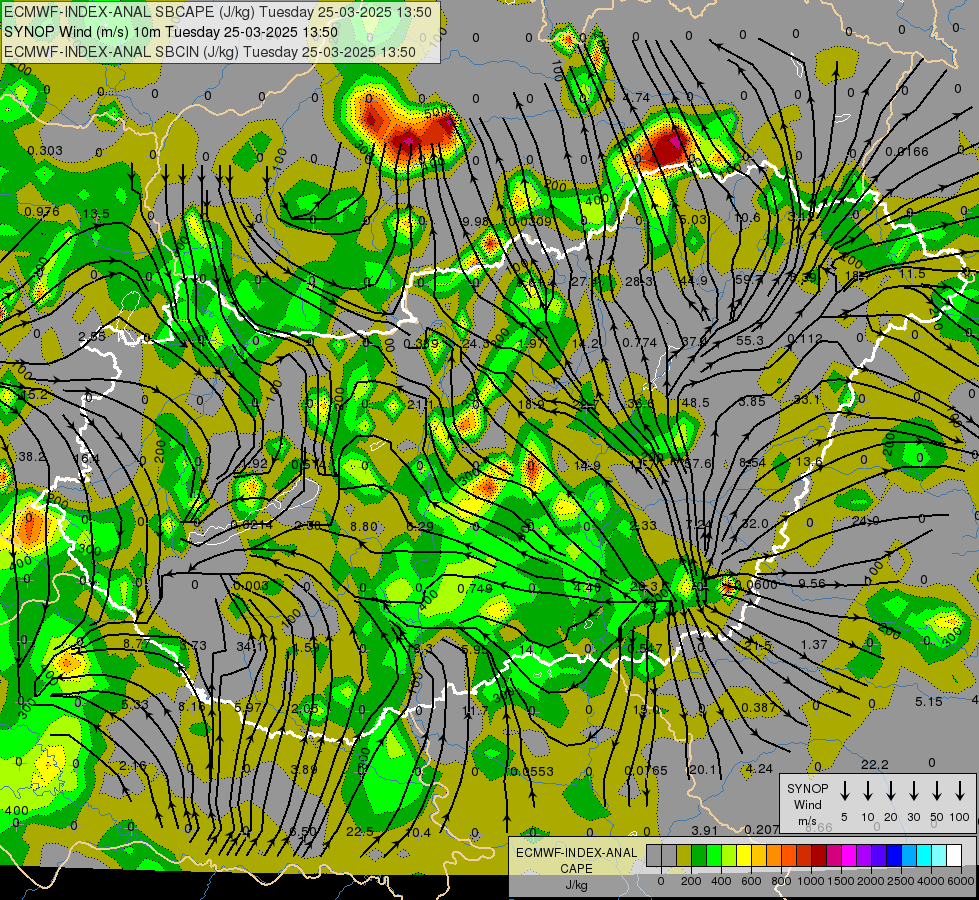The image size is (979, 900).
Task: Click the 'J/kg' unit label in legend
Action: point(576,885)
